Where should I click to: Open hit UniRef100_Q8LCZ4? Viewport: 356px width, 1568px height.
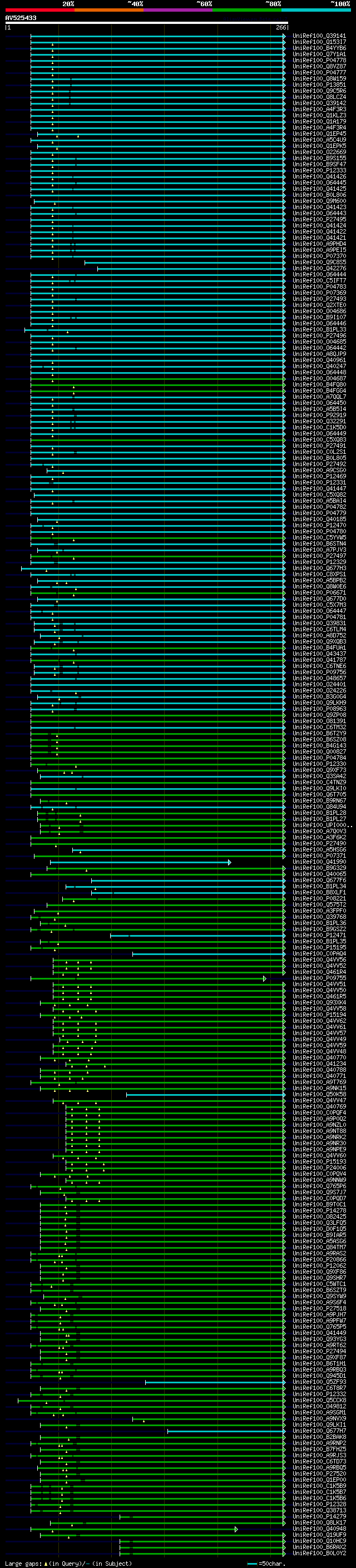click(319, 97)
